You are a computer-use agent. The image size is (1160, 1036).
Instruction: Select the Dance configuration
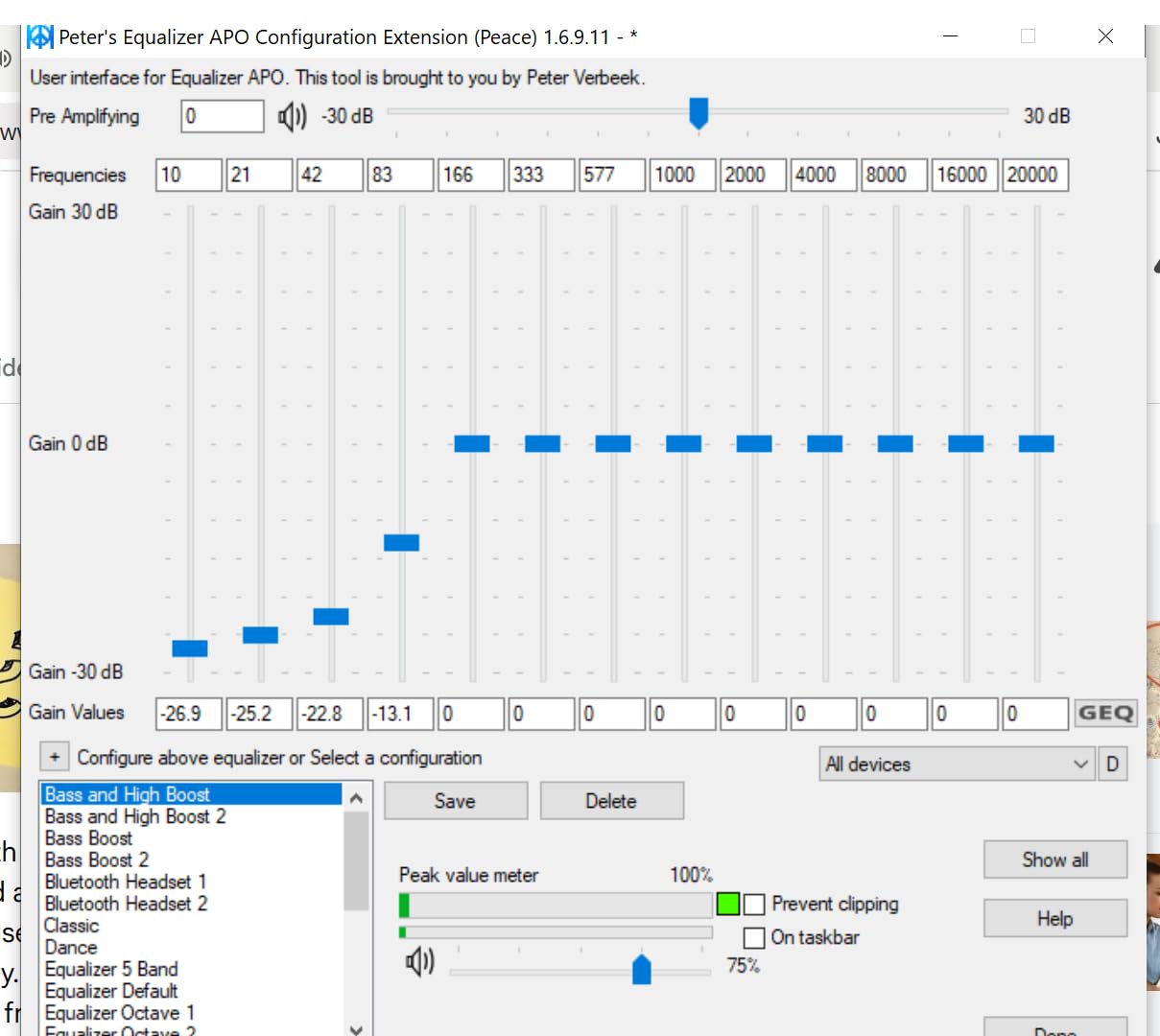click(192, 947)
